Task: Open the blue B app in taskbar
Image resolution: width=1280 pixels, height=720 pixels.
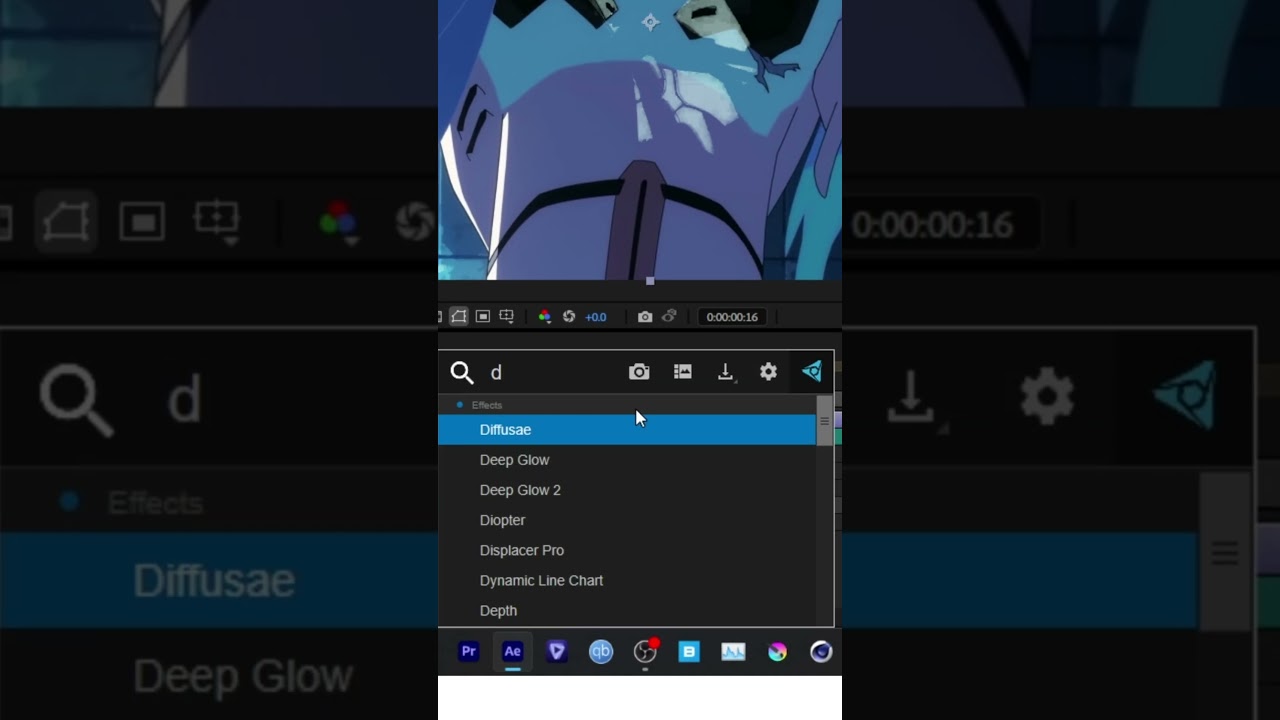Action: coord(689,652)
